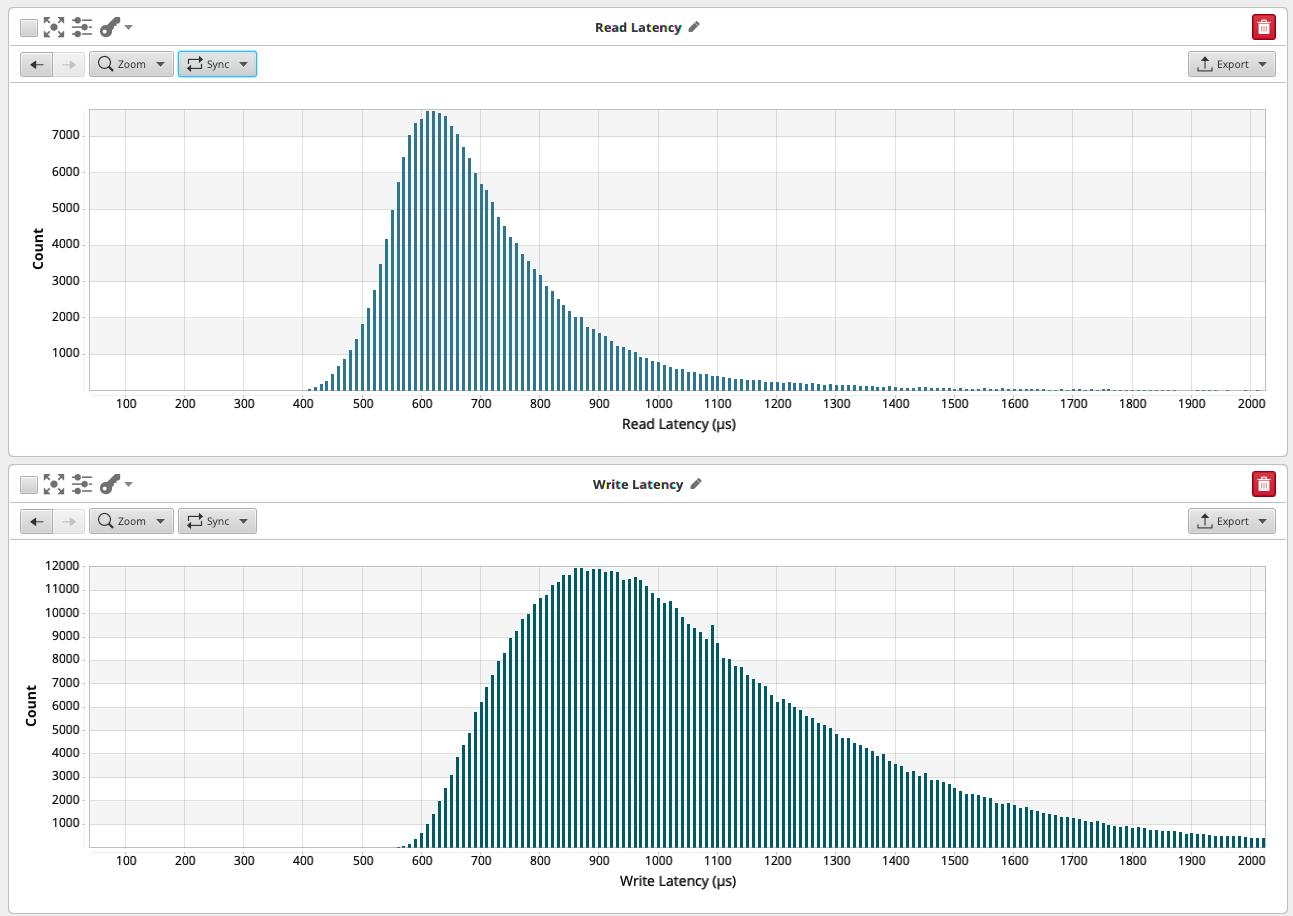Delete the Write Latency panel
Screen dimensions: 1293x916
coord(1264,485)
